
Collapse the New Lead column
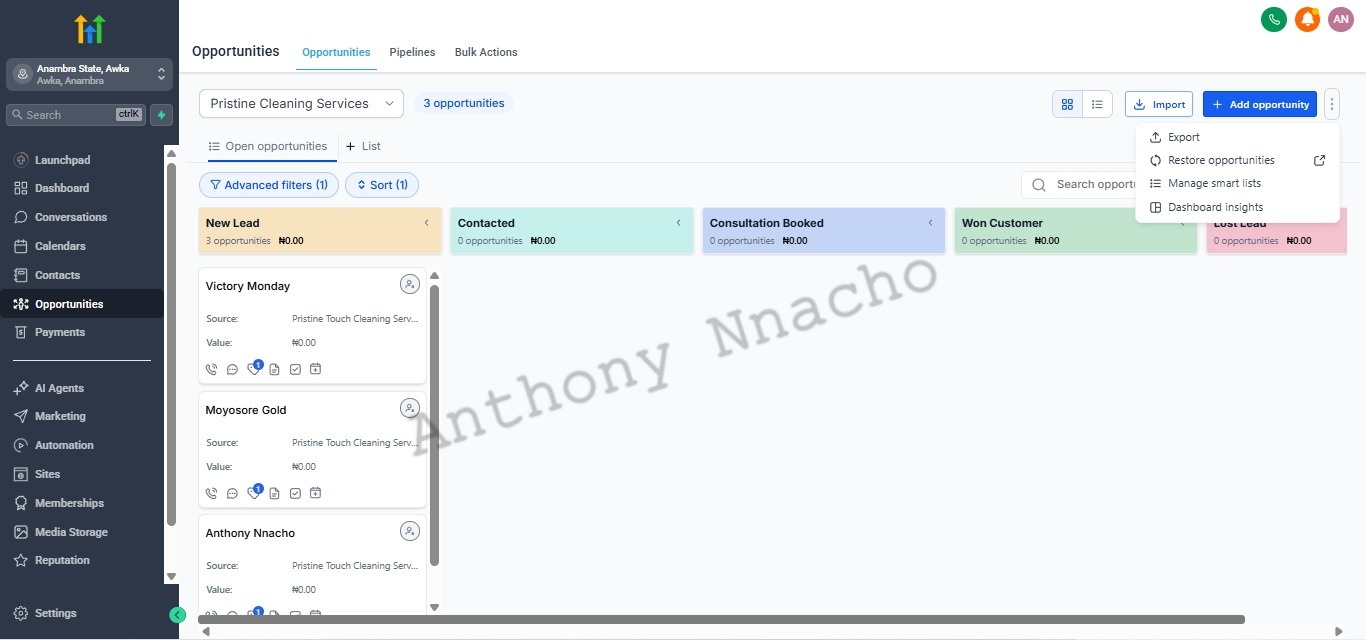pyautogui.click(x=427, y=223)
